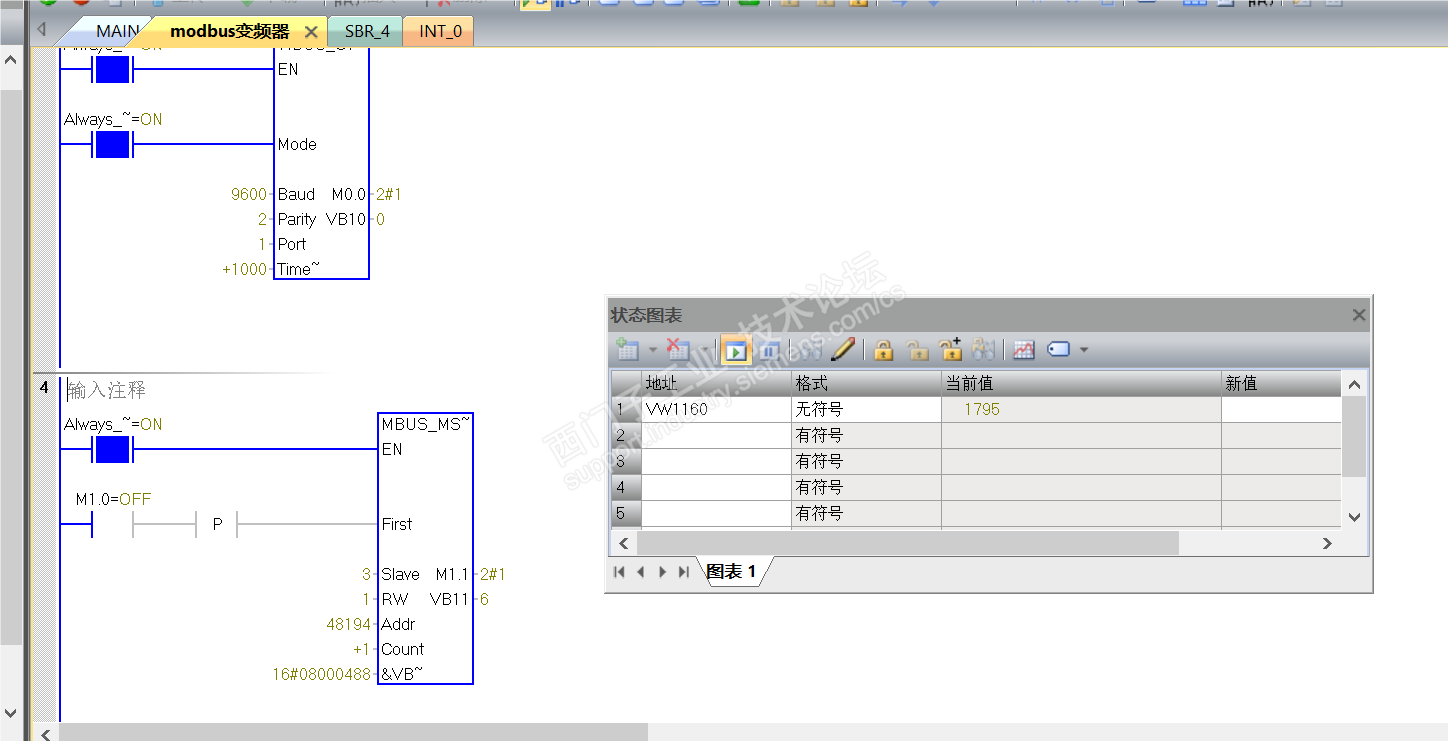Image resolution: width=1448 pixels, height=741 pixels.
Task: Click the 新值 column header
Action: click(1281, 383)
